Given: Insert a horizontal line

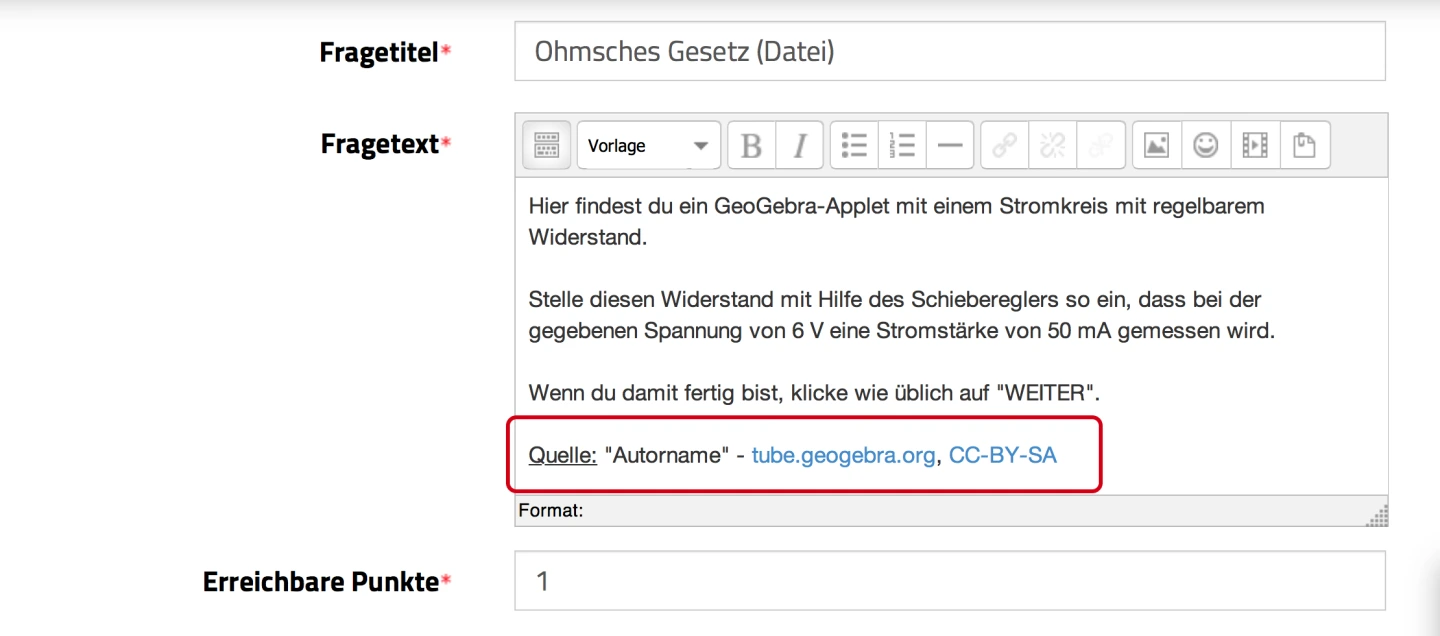Looking at the screenshot, I should pyautogui.click(x=950, y=146).
